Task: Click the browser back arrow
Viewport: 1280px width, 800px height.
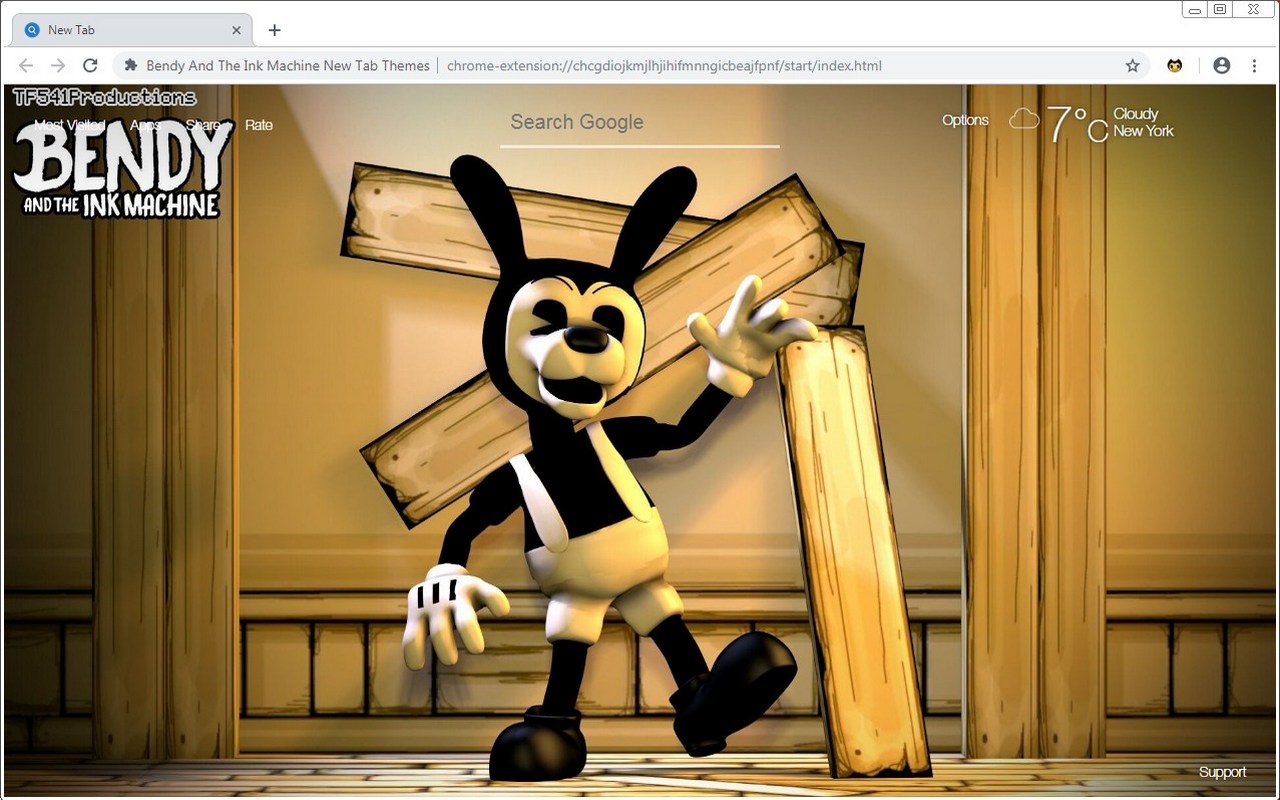Action: point(26,65)
